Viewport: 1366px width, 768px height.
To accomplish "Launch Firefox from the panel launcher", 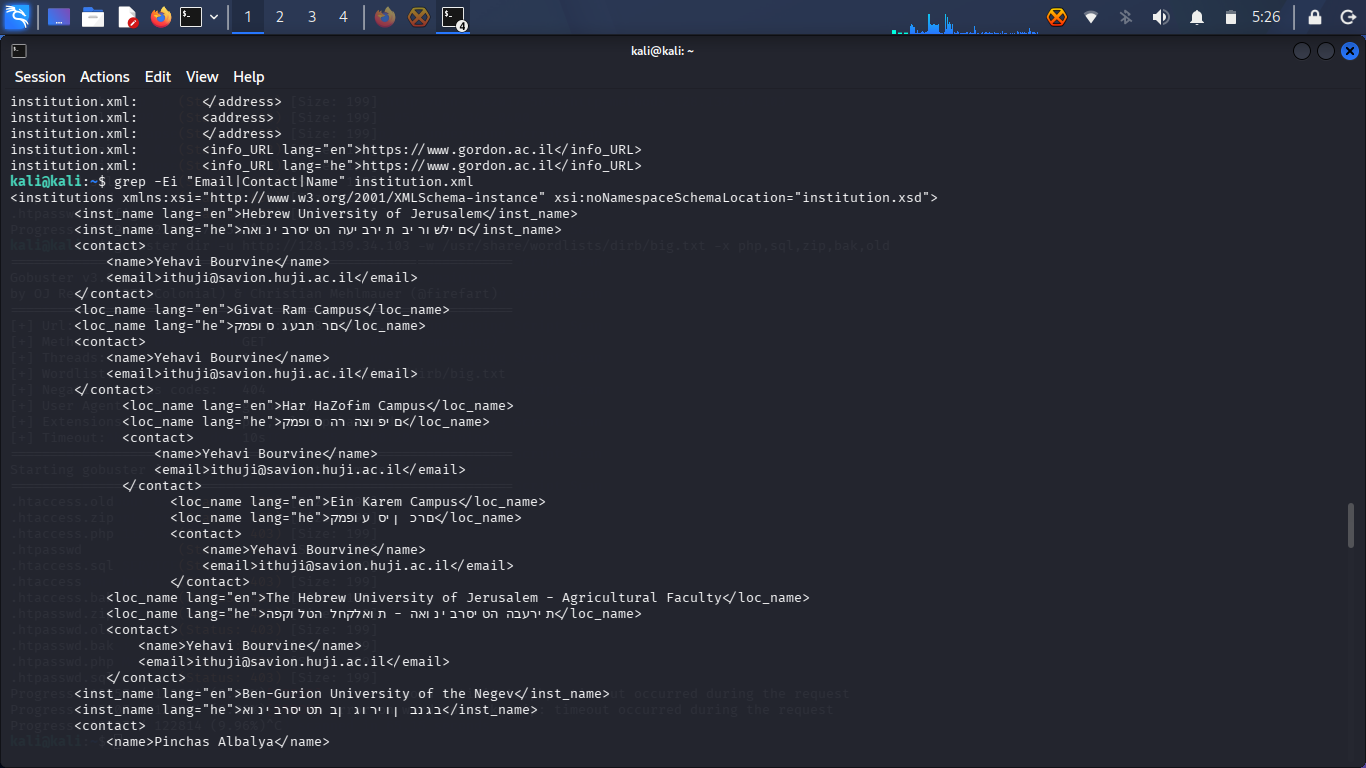I will click(x=161, y=17).
